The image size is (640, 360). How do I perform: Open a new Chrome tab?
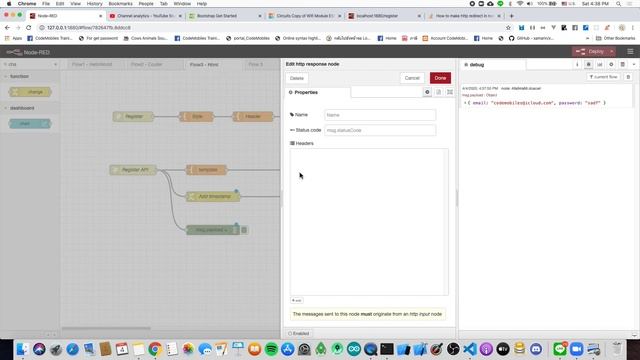point(512,16)
